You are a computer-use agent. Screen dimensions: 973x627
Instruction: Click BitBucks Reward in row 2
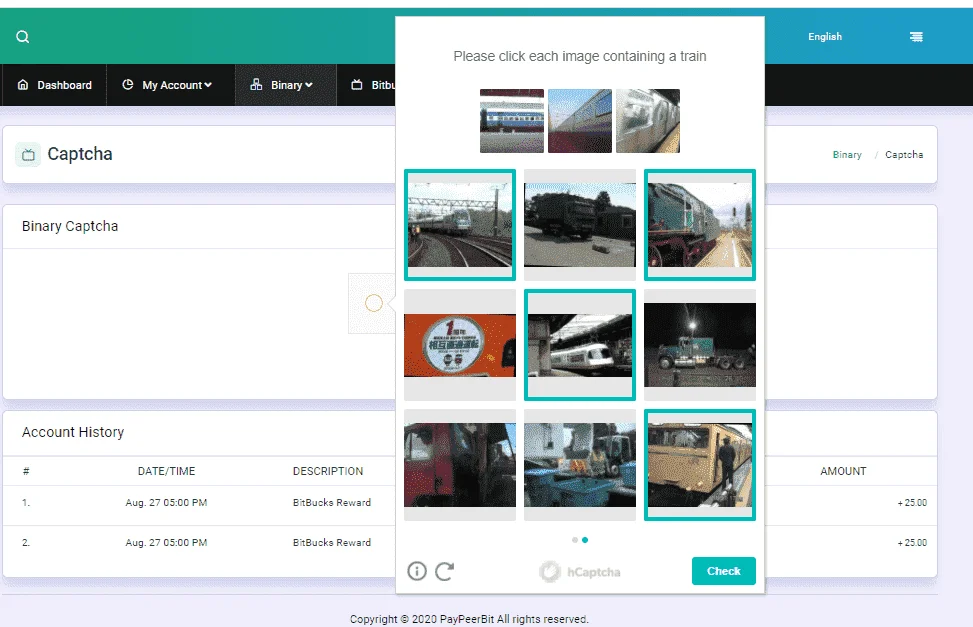[x=332, y=543]
